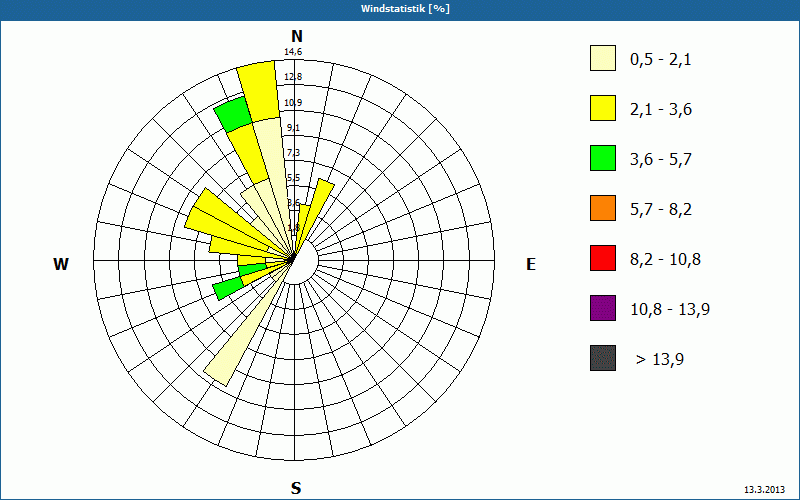This screenshot has height=500, width=800.
Task: Click the legend label "10,8 - 13,9"
Action: point(670,310)
